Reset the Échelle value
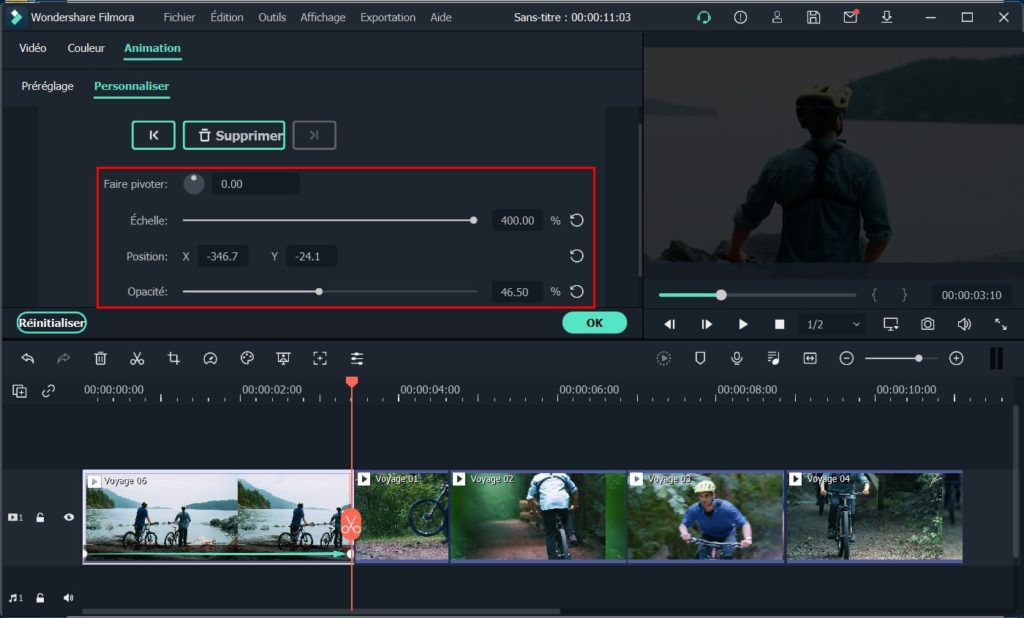This screenshot has width=1024, height=618. (x=577, y=220)
